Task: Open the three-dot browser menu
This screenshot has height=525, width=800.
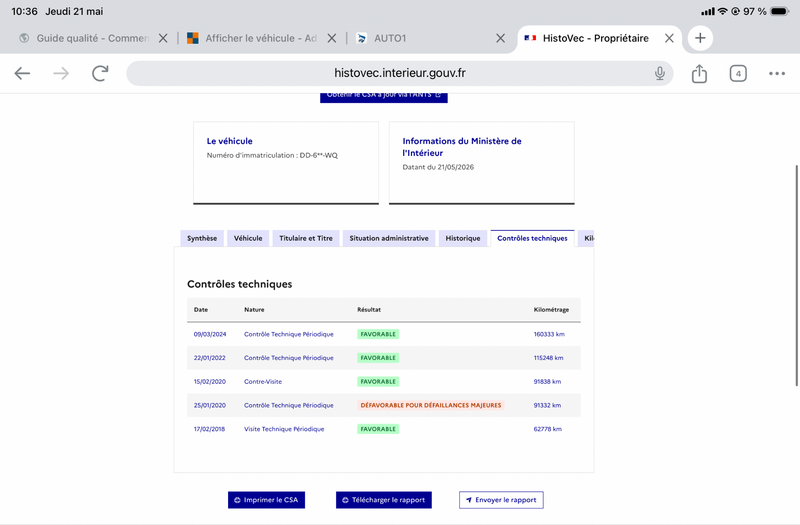Action: tap(777, 73)
